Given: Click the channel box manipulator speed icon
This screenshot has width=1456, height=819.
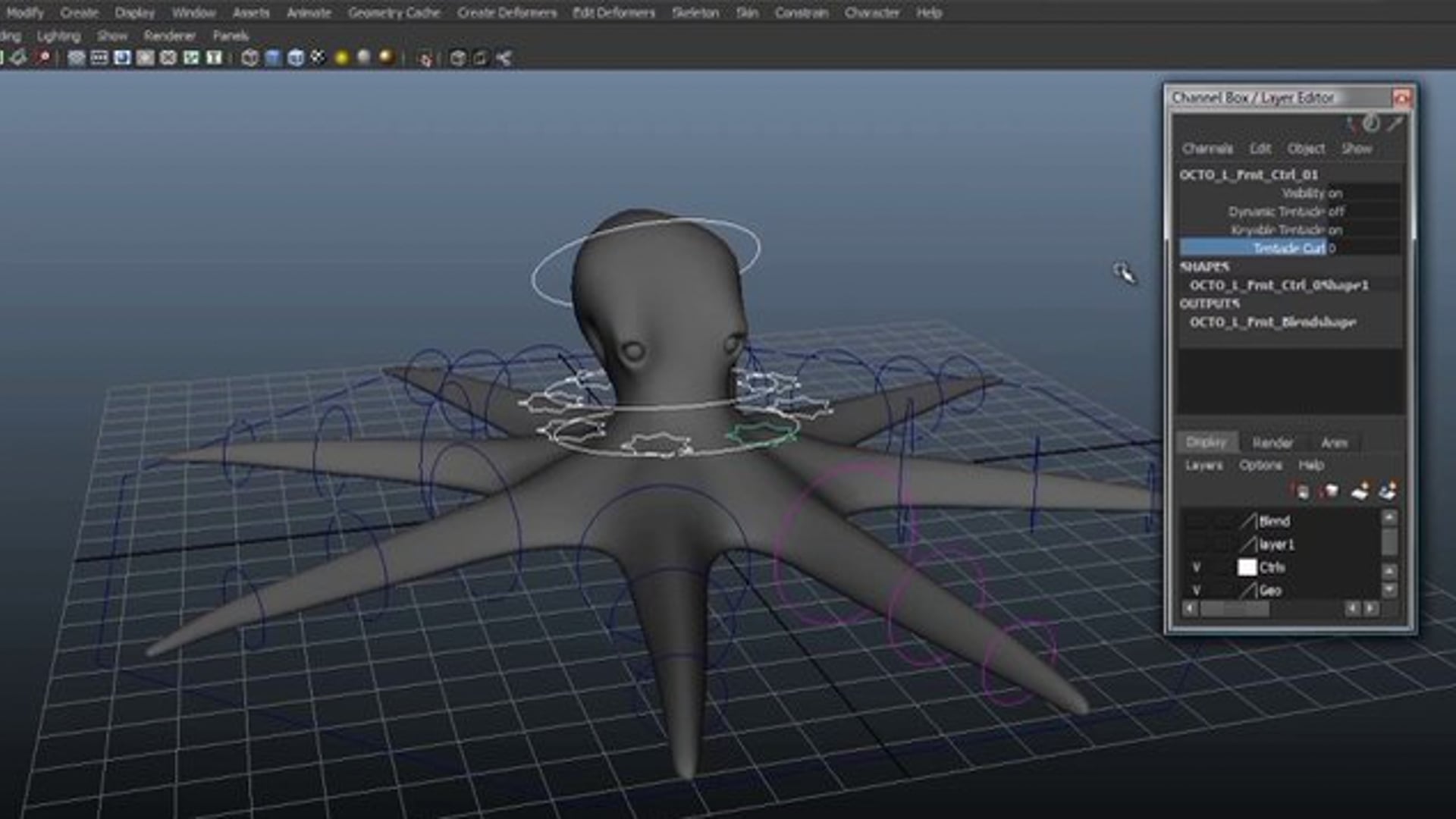Looking at the screenshot, I should pos(1372,124).
